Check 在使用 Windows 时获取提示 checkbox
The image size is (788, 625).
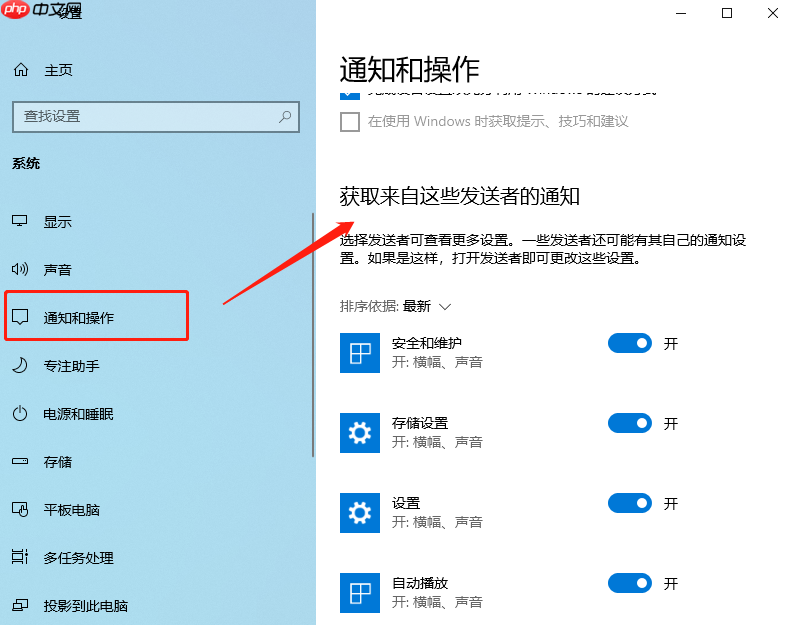(350, 122)
